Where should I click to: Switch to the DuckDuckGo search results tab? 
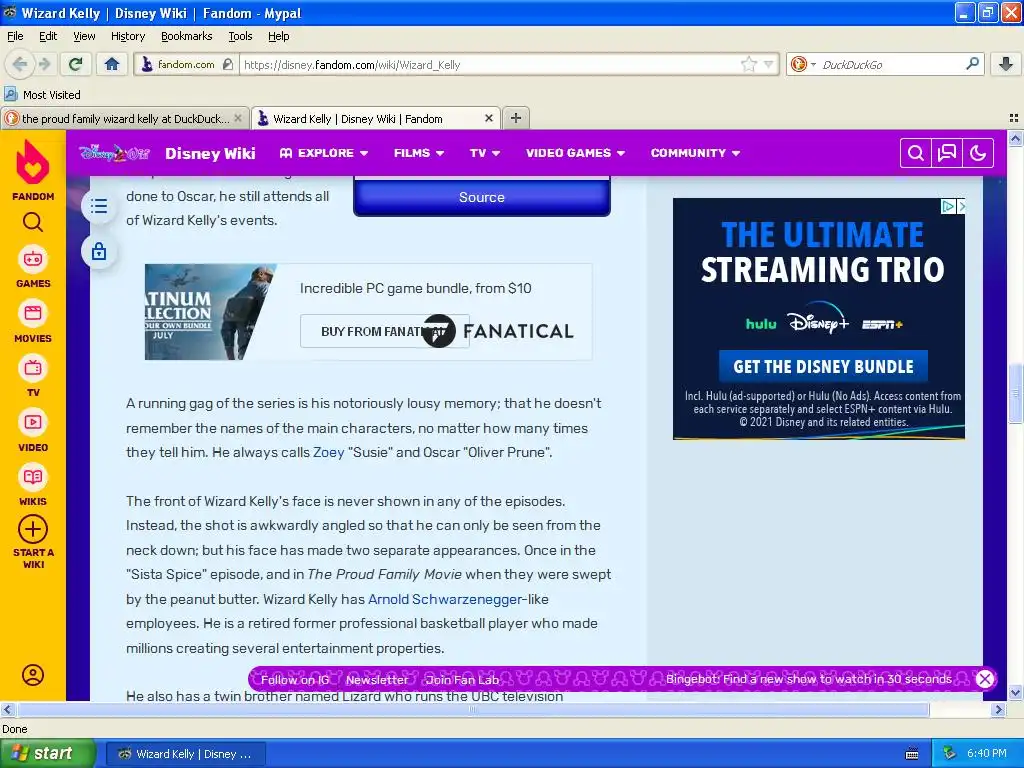pyautogui.click(x=124, y=118)
